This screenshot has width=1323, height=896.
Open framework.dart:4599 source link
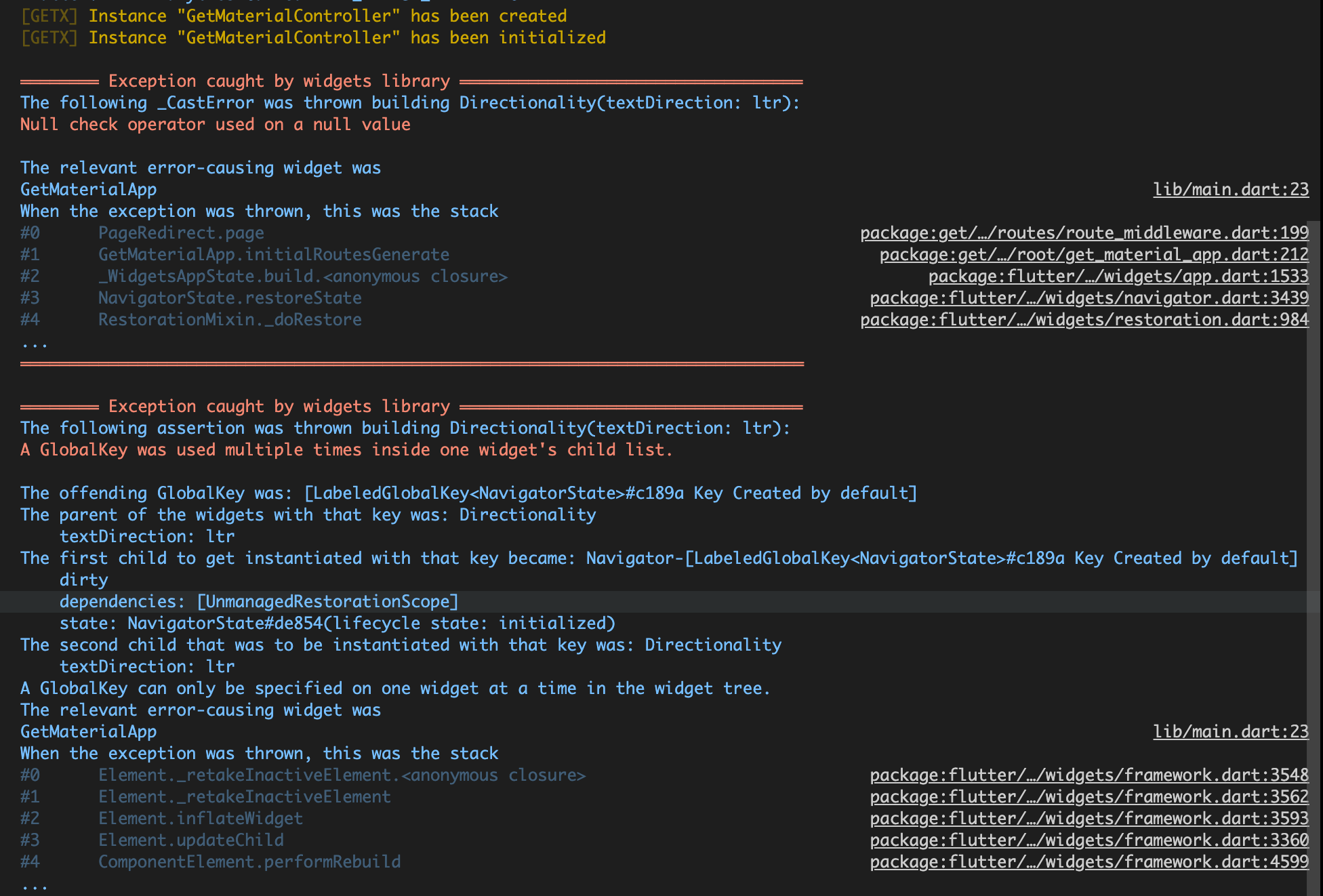point(1088,861)
